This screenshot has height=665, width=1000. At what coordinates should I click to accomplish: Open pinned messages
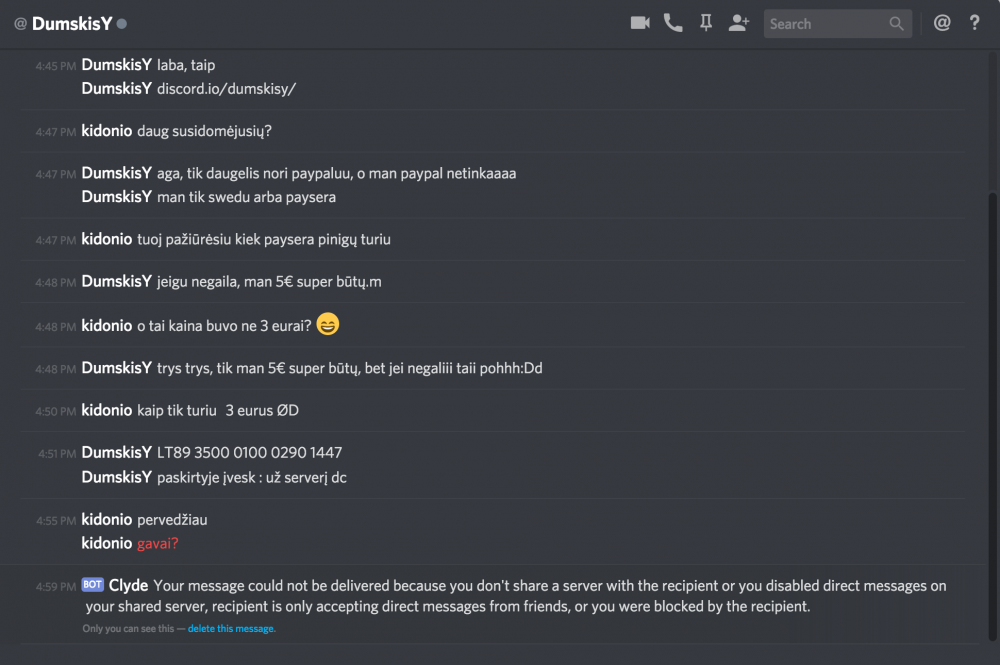pyautogui.click(x=706, y=23)
